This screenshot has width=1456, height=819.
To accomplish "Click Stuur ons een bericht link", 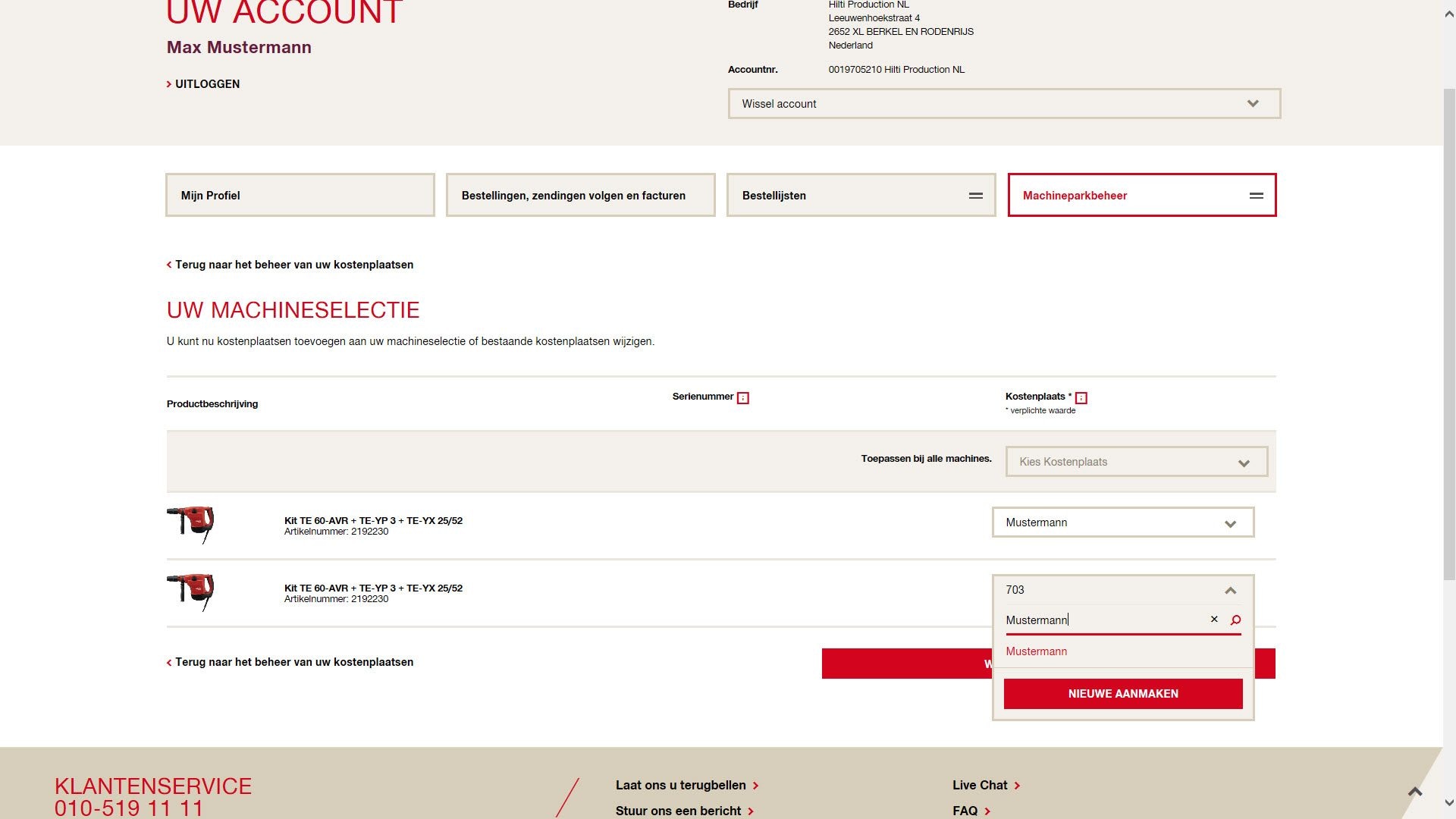I will click(x=685, y=811).
